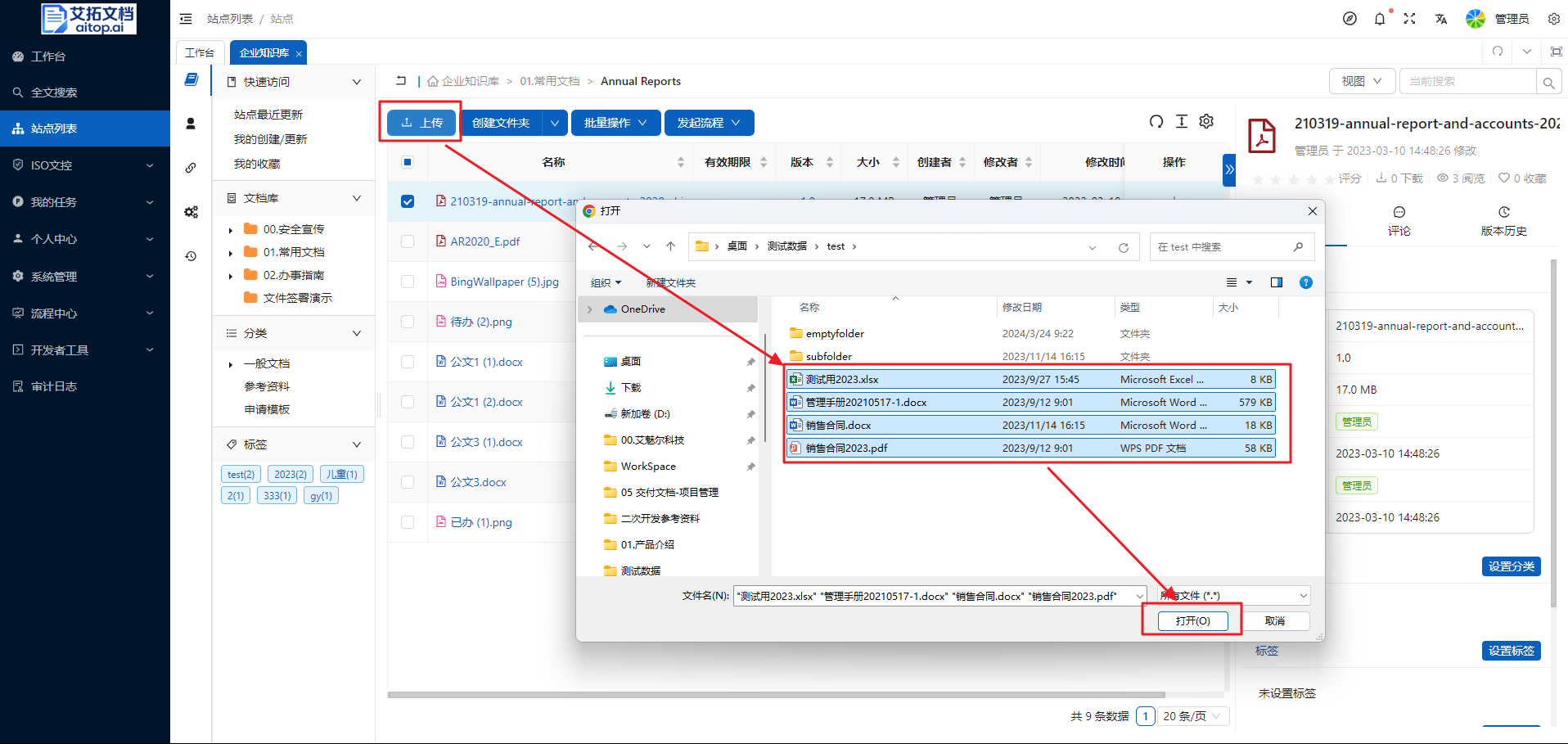This screenshot has width=1568, height=744.
Task: Open the settings gear in top bar
Action: coord(1553,19)
